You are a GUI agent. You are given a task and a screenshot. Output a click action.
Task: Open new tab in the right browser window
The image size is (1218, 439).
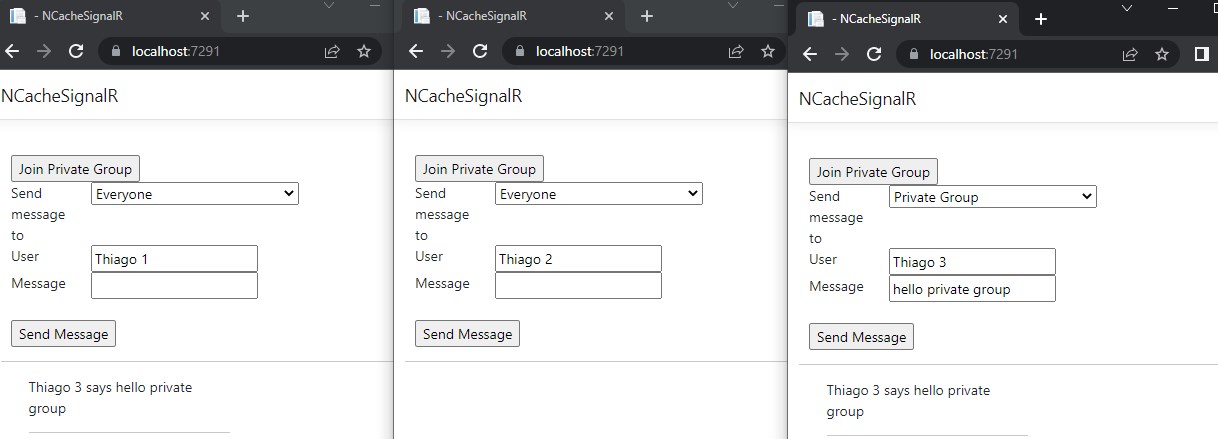pyautogui.click(x=1041, y=19)
